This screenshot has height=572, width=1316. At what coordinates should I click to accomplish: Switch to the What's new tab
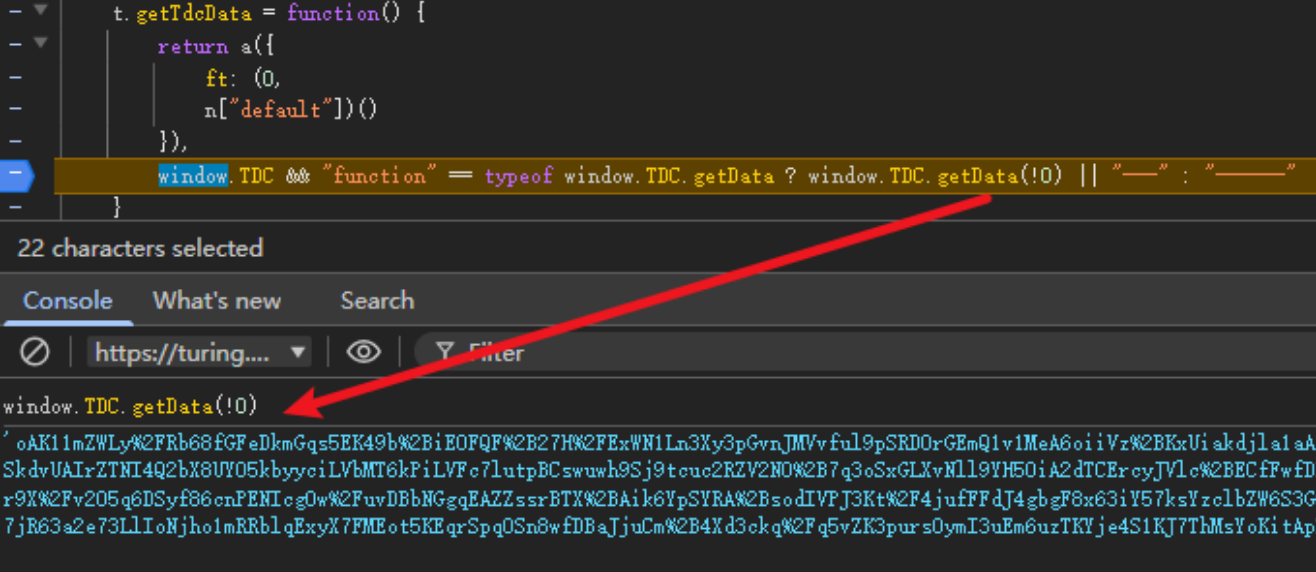pos(217,300)
